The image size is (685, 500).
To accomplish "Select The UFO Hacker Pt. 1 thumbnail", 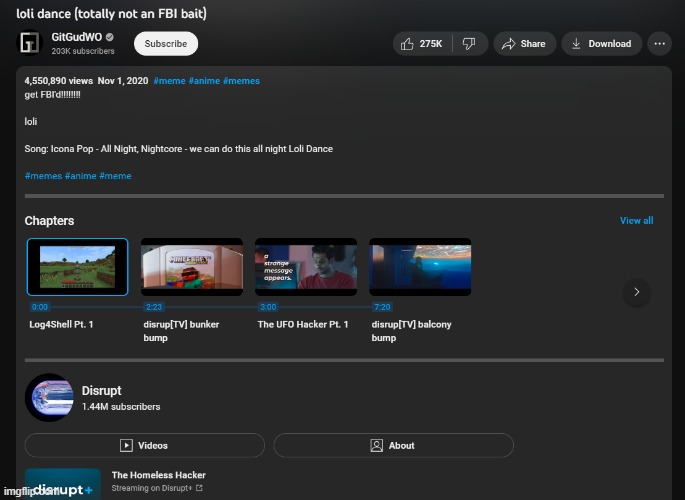I will (x=306, y=267).
